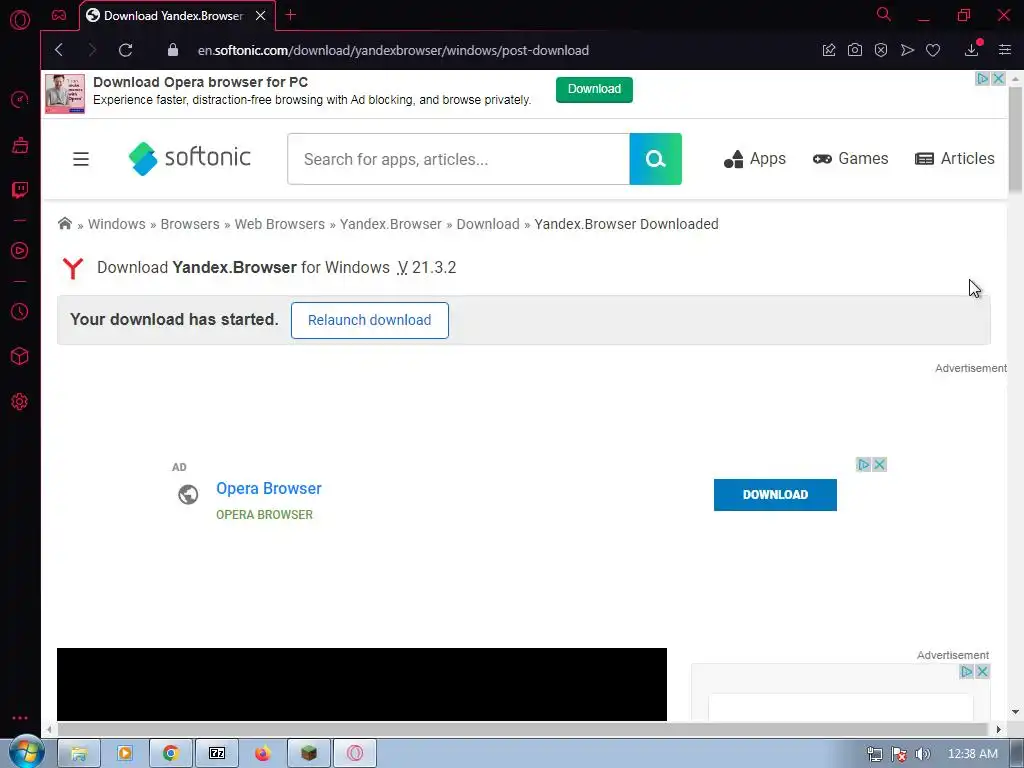This screenshot has height=768, width=1024.
Task: Go back to previous page
Action: pos(59,50)
